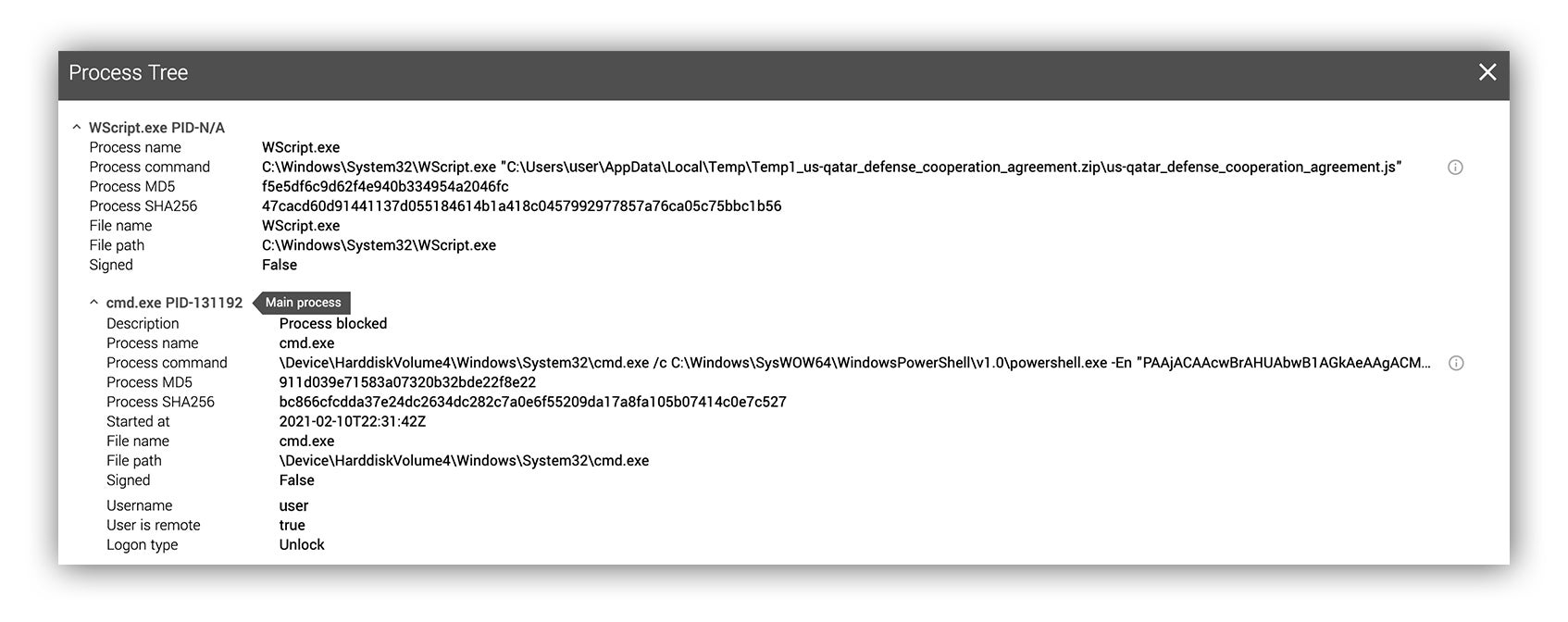This screenshot has height=622, width=1568.
Task: Close the Process Tree dialog
Action: click(x=1487, y=72)
